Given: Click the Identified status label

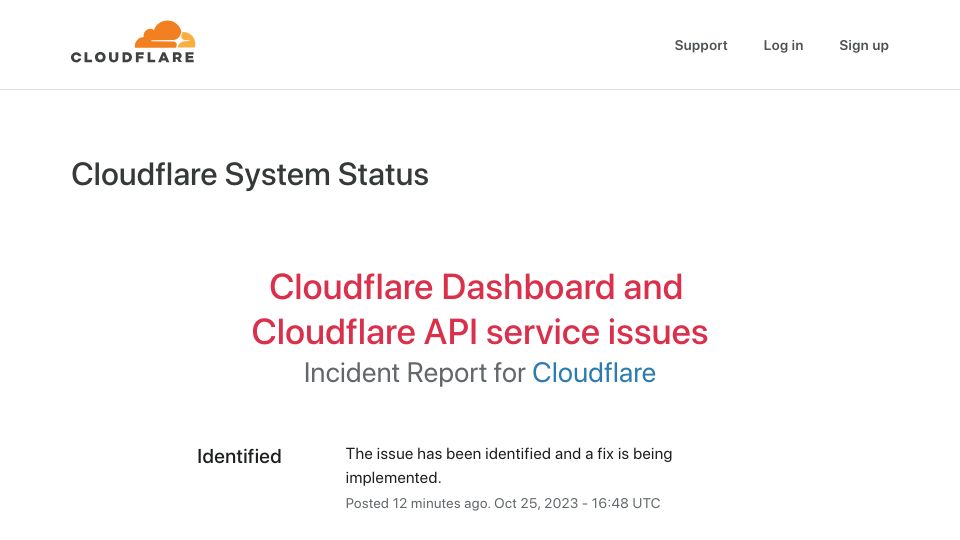Looking at the screenshot, I should click(239, 456).
